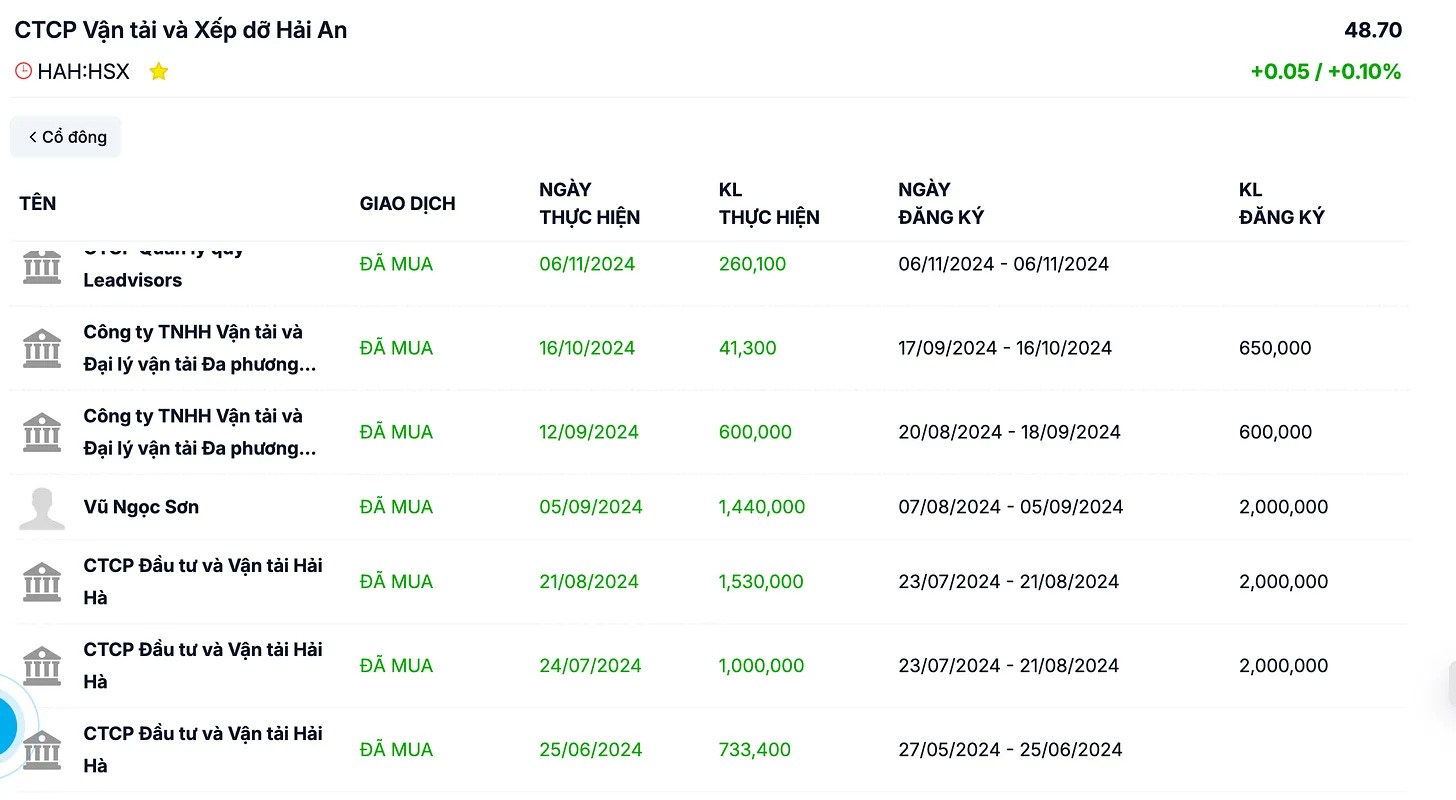The image size is (1456, 800).
Task: Open shareholder Vũ Ngọc Sơn
Action: pyautogui.click(x=141, y=507)
